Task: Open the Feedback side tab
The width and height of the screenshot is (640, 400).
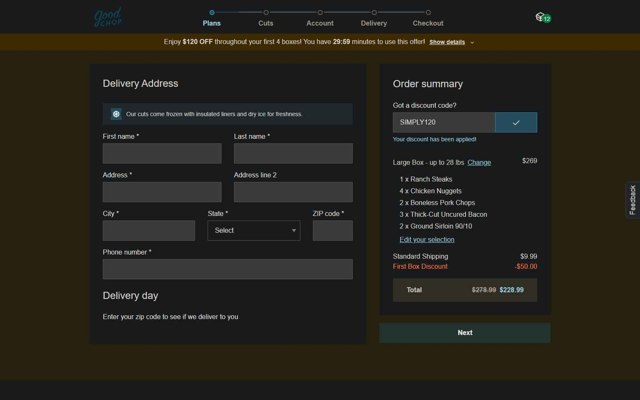Action: pos(633,200)
